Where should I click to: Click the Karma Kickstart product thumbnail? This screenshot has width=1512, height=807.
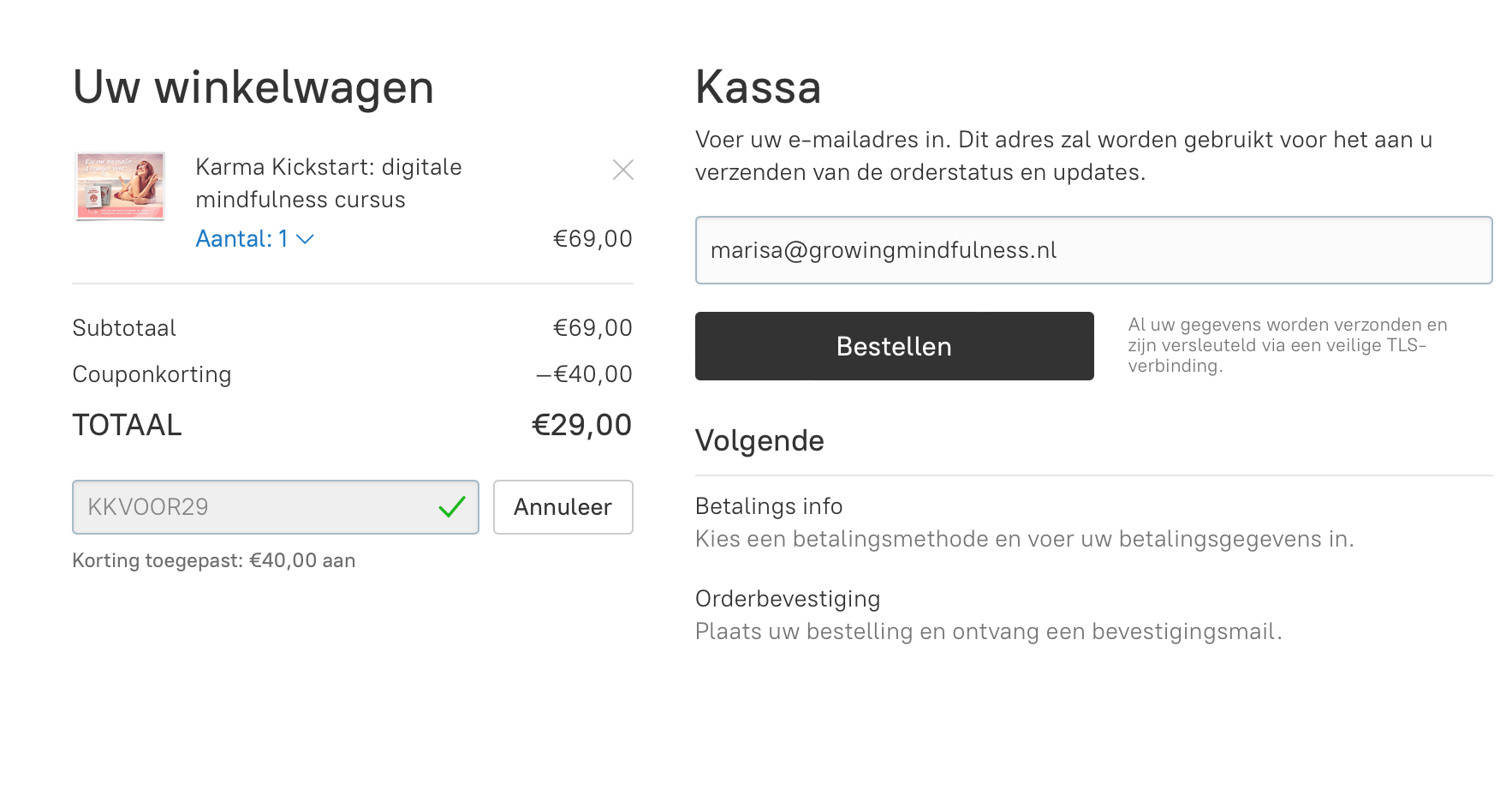pos(120,186)
